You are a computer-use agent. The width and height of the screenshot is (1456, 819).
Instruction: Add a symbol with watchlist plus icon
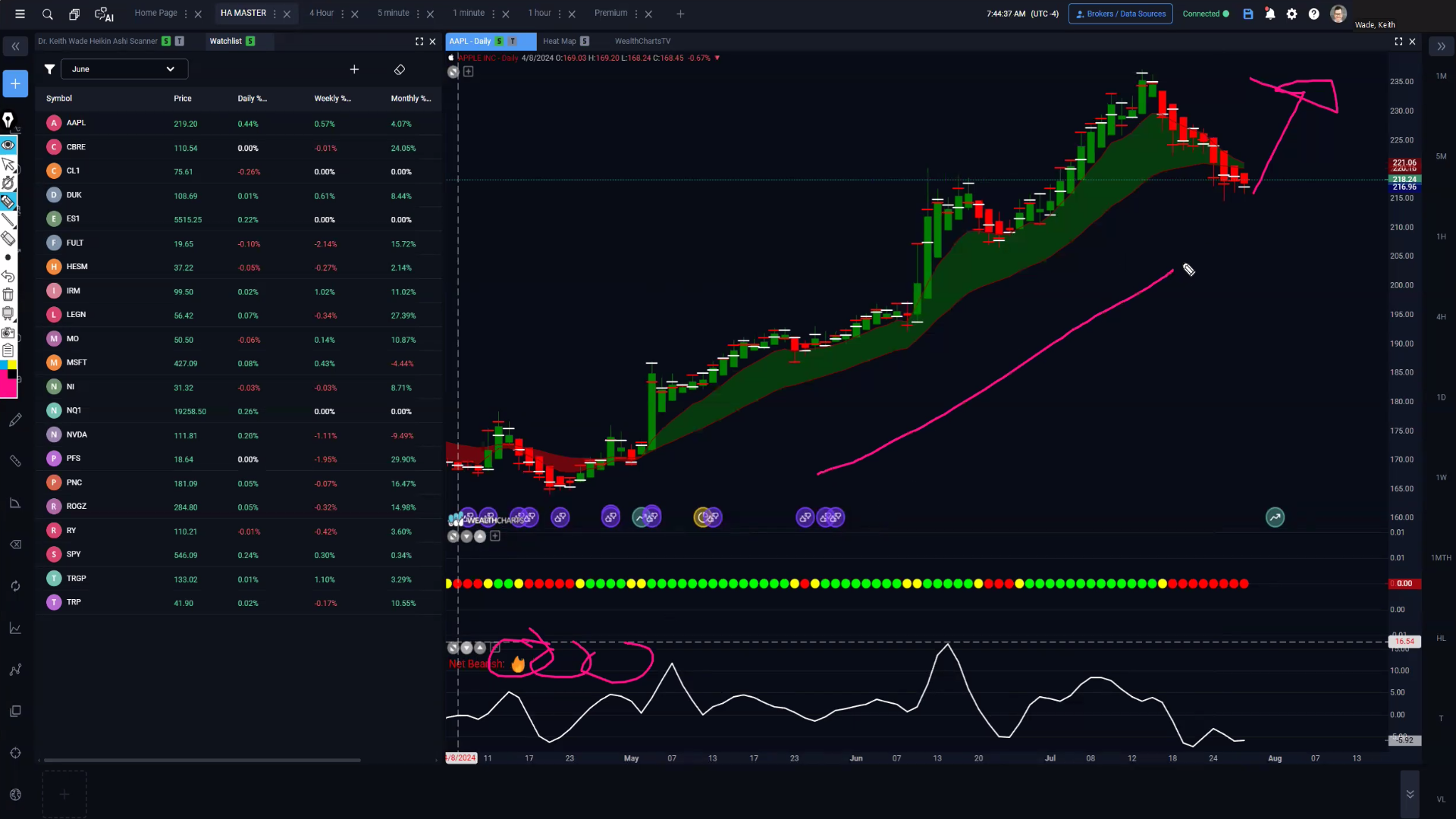click(354, 69)
